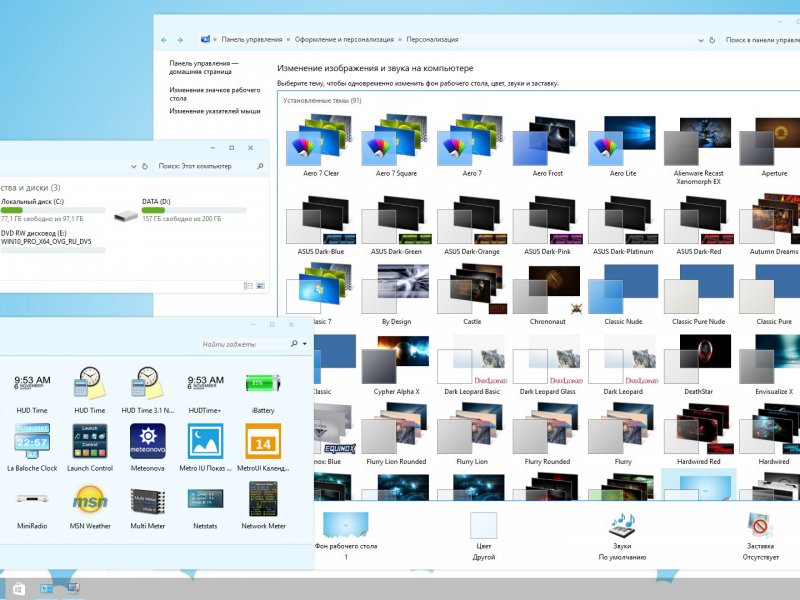
Task: Refresh the Этот компьютер window
Action: [x=145, y=166]
